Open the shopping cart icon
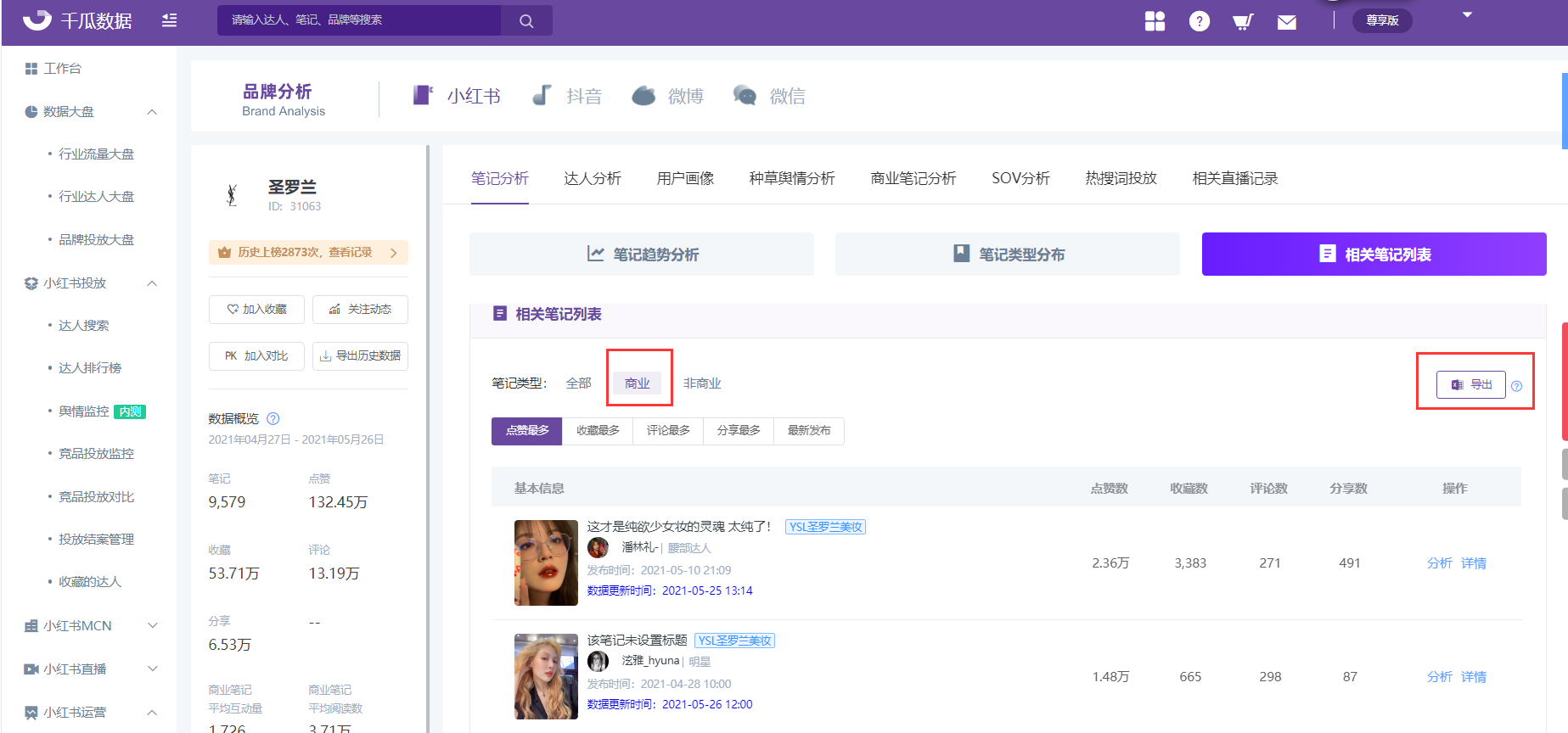Screen dimensions: 1568x733 tap(1243, 21)
